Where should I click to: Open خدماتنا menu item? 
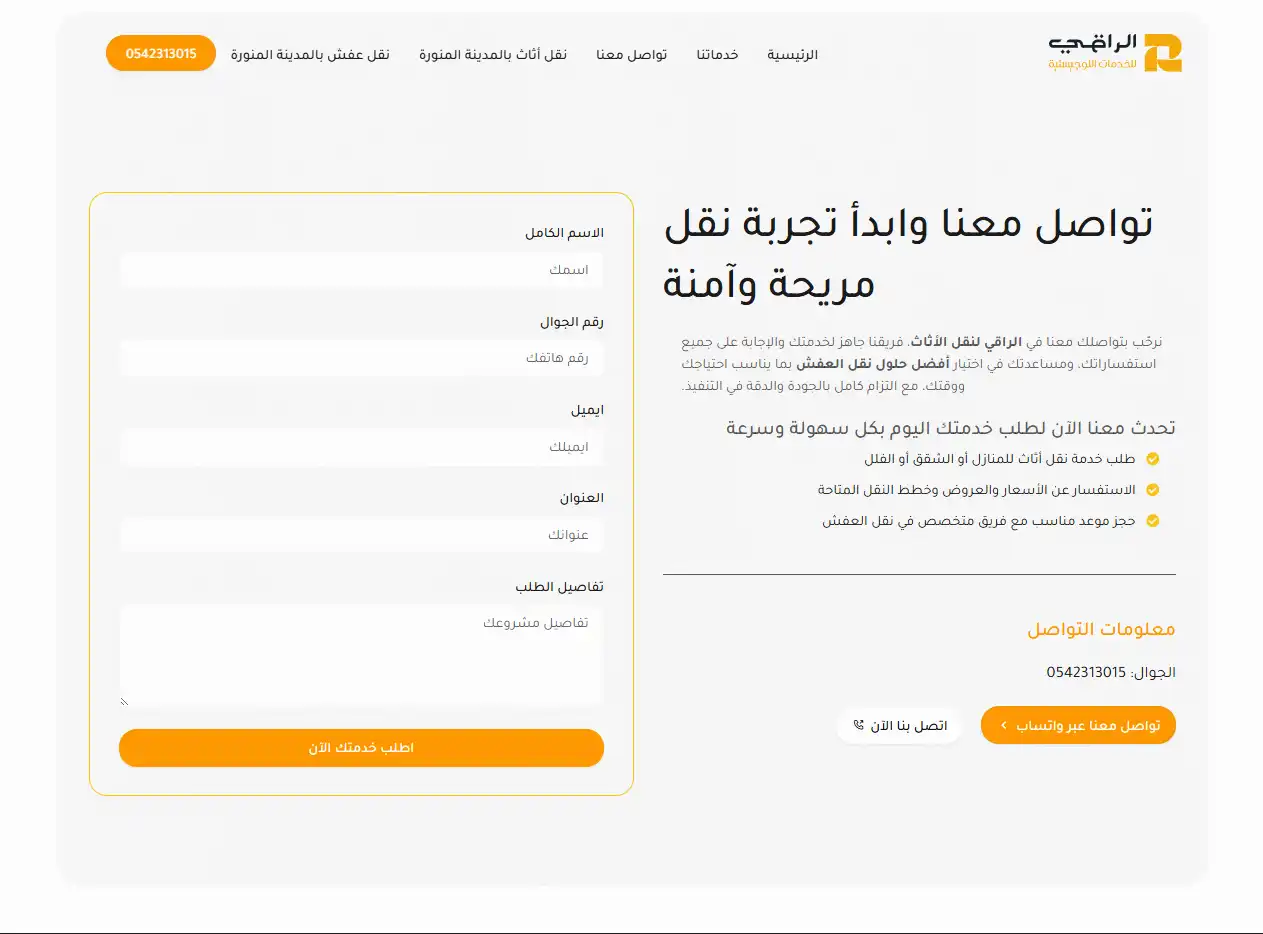[717, 54]
